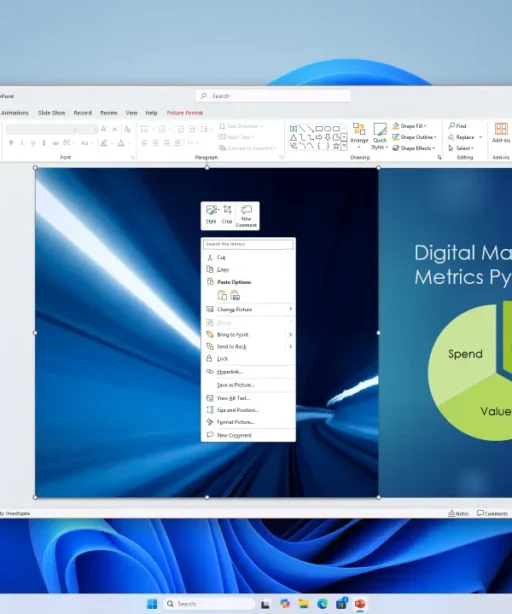
Task: Click the Font Color button
Action: [x=121, y=143]
